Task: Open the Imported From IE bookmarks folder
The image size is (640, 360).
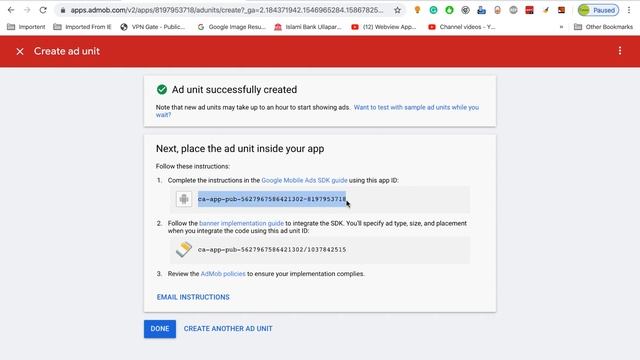Action: pos(82,27)
